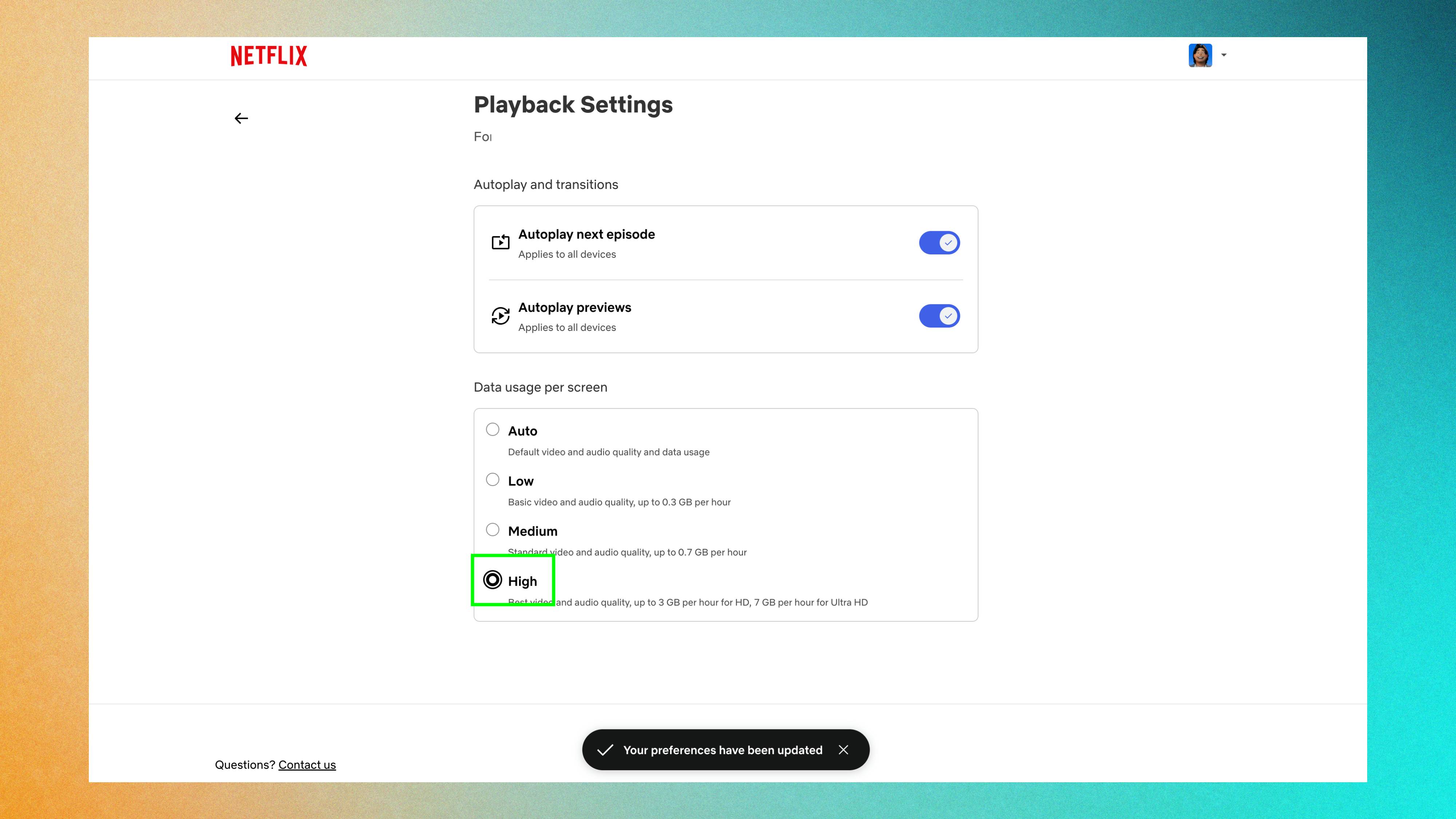Click the Autoplay next episode title text

[x=587, y=234]
